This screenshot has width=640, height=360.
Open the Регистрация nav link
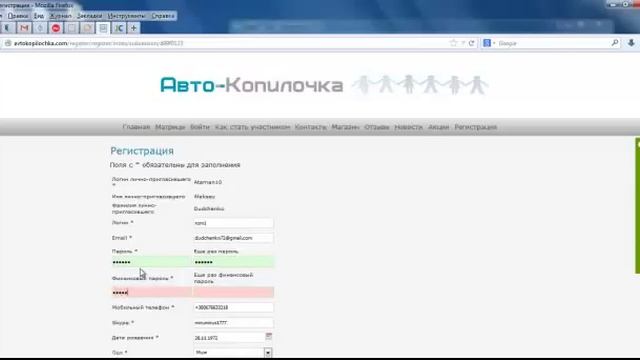476,127
